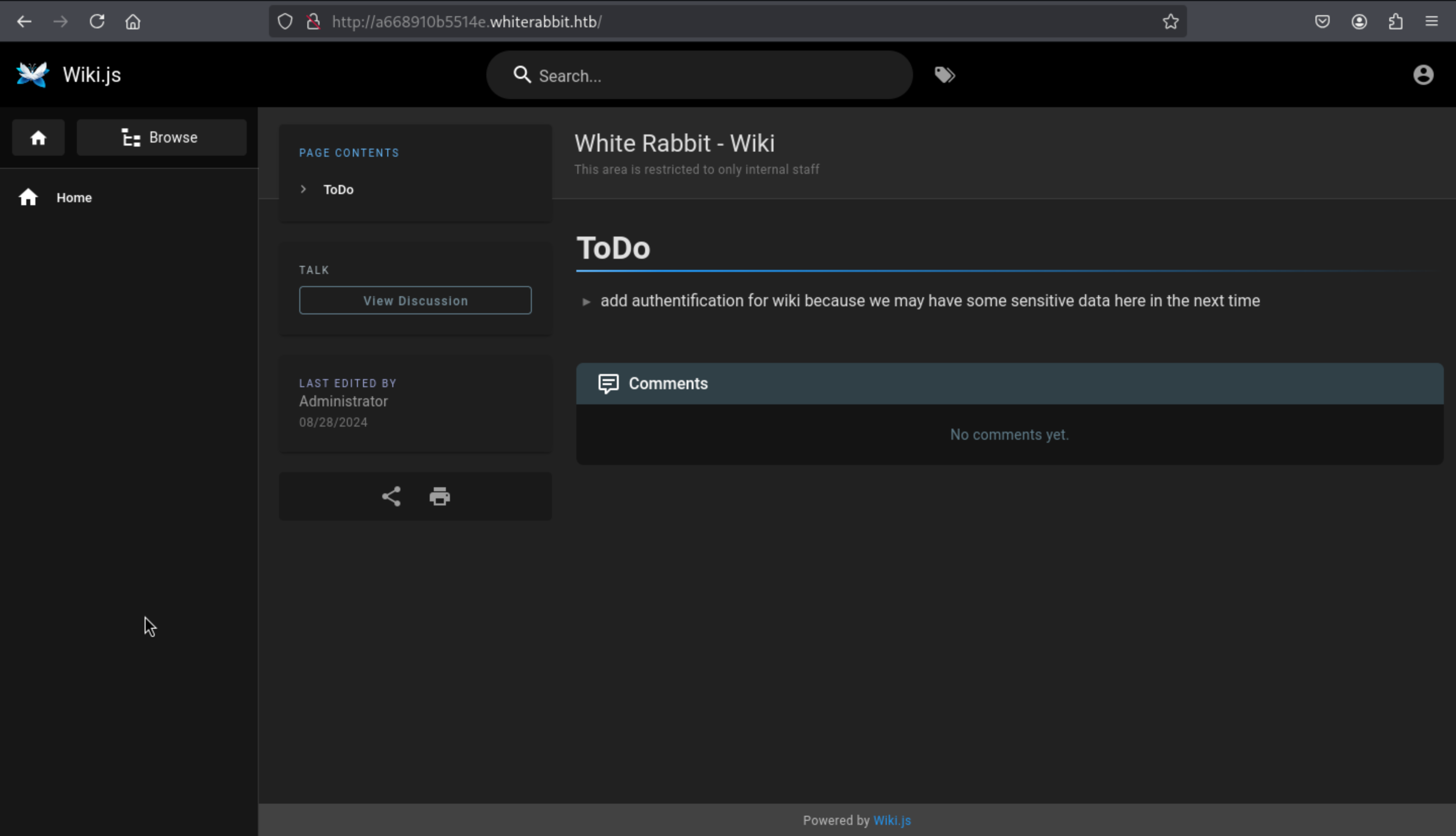The height and width of the screenshot is (836, 1456).
Task: Click the View Discussion button
Action: point(415,301)
